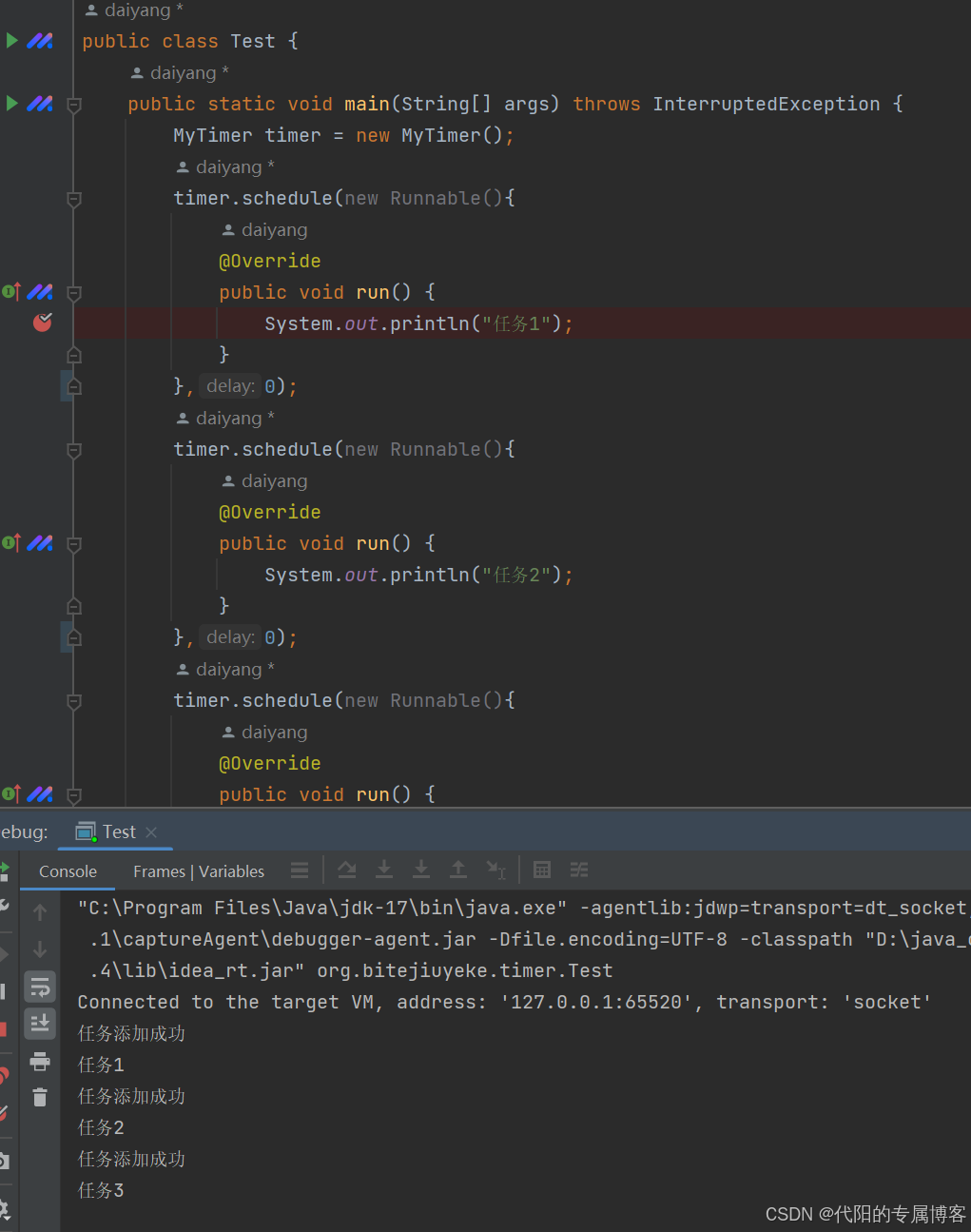Switch to the Frames | Variables tab
971x1232 pixels.
[199, 871]
